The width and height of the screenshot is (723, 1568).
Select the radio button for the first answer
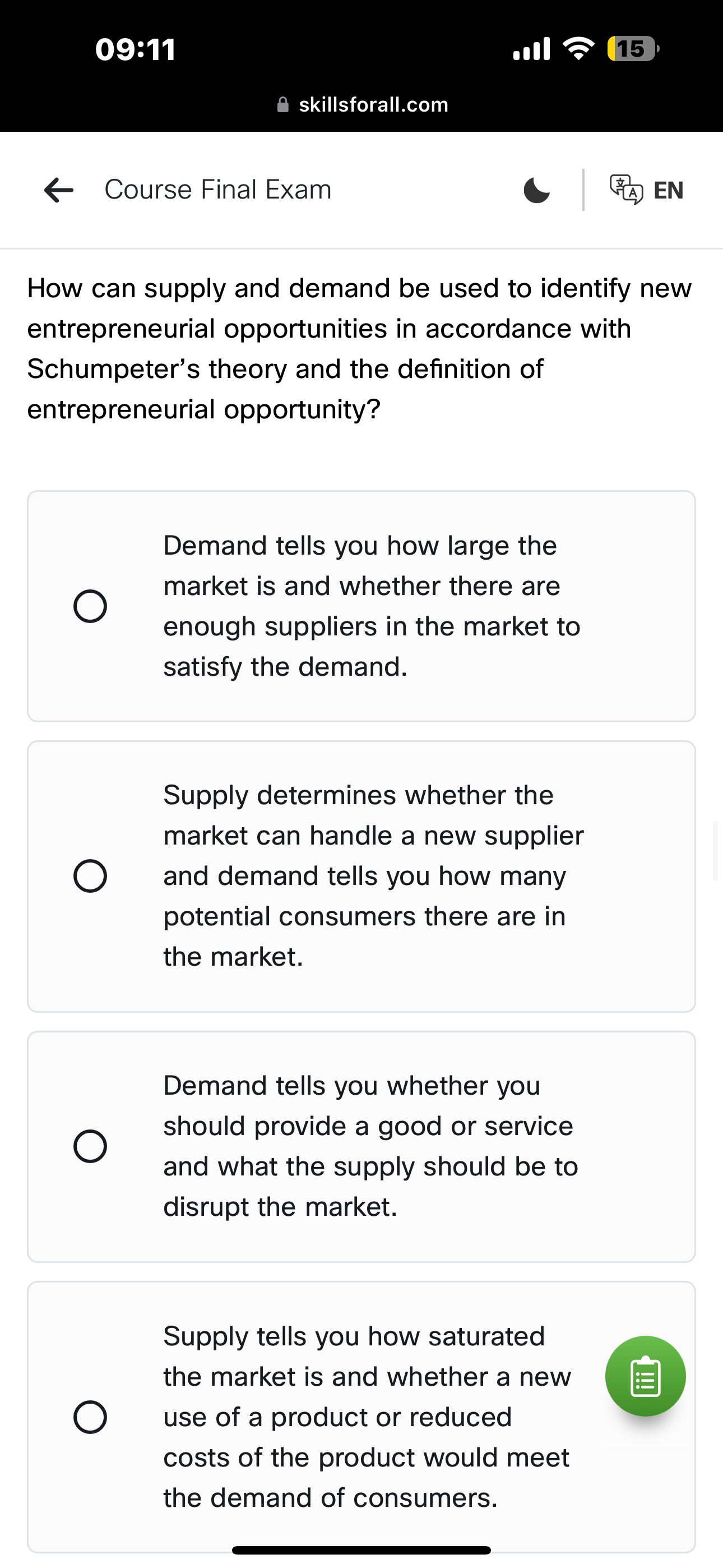[91, 605]
